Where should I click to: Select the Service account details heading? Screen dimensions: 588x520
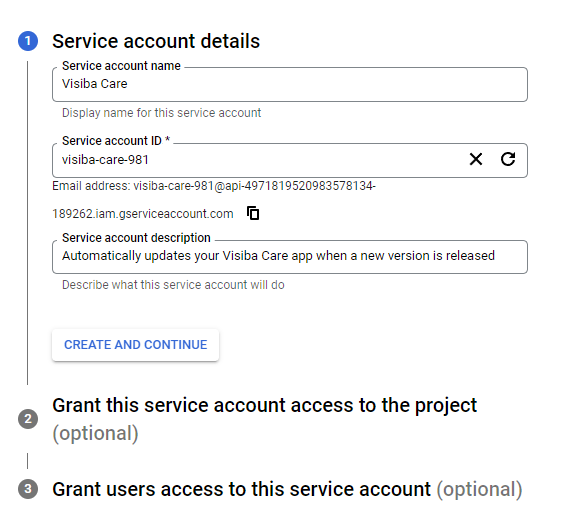click(156, 41)
